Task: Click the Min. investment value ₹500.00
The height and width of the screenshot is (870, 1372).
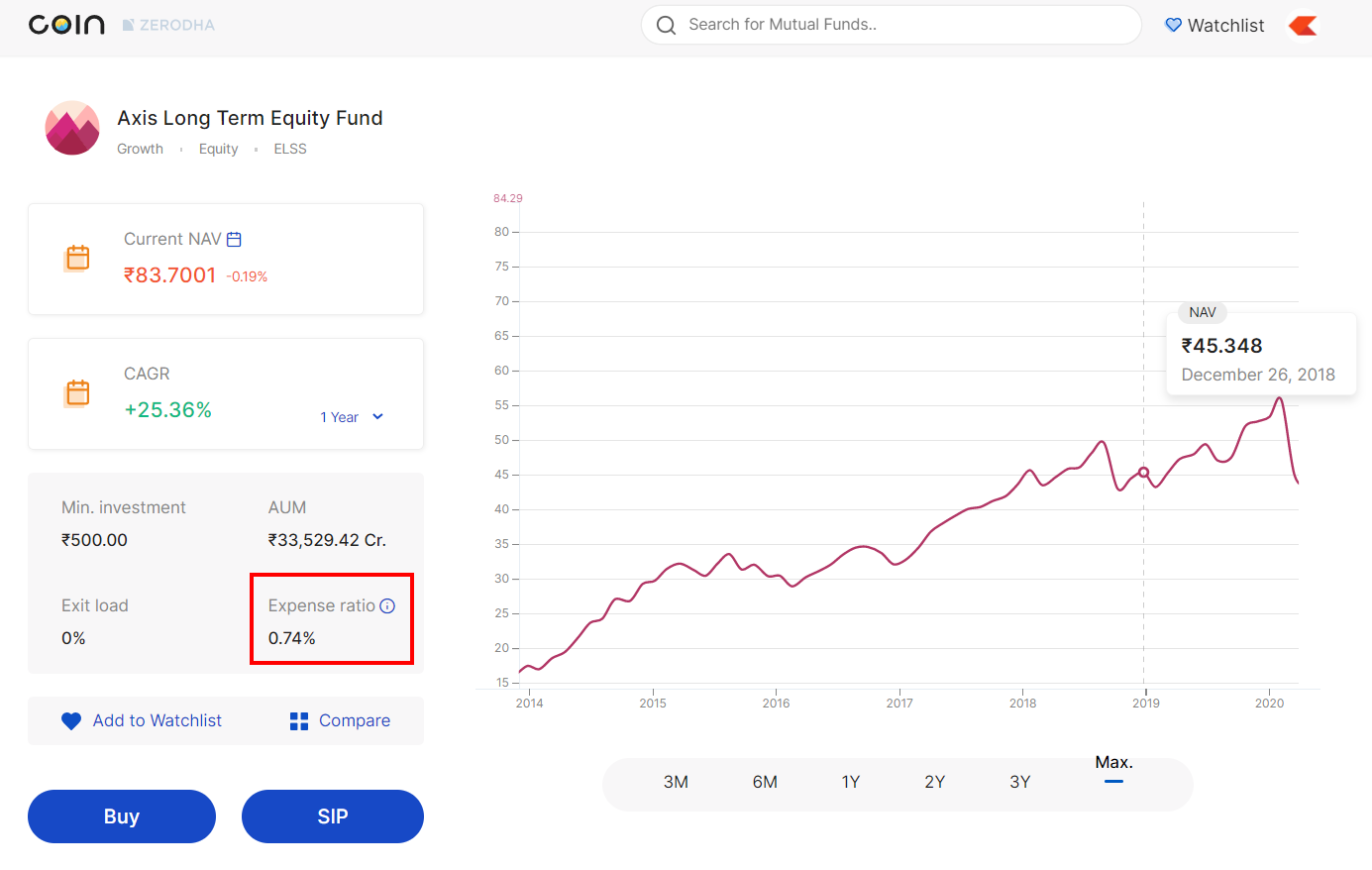Action: (94, 540)
